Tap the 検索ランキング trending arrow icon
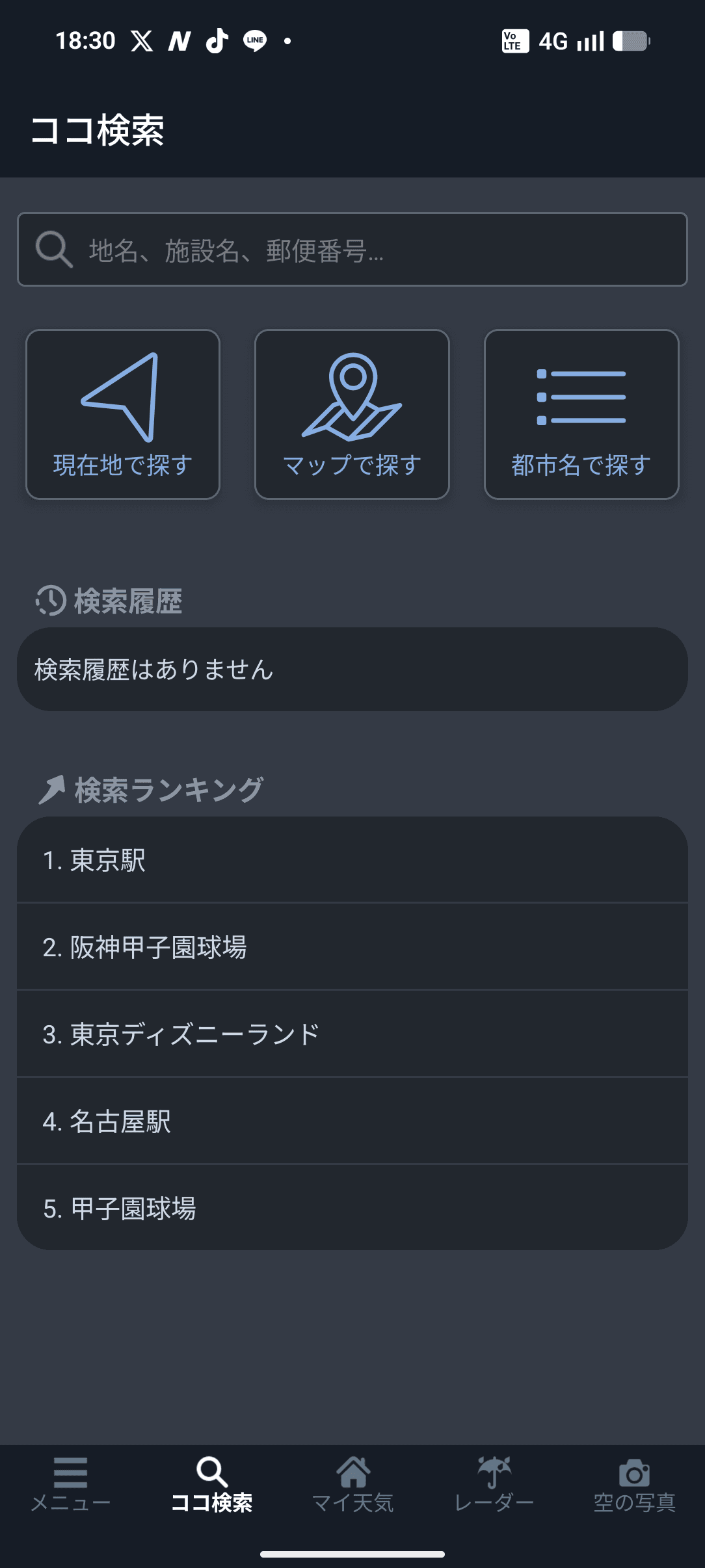This screenshot has height=1568, width=705. [52, 790]
